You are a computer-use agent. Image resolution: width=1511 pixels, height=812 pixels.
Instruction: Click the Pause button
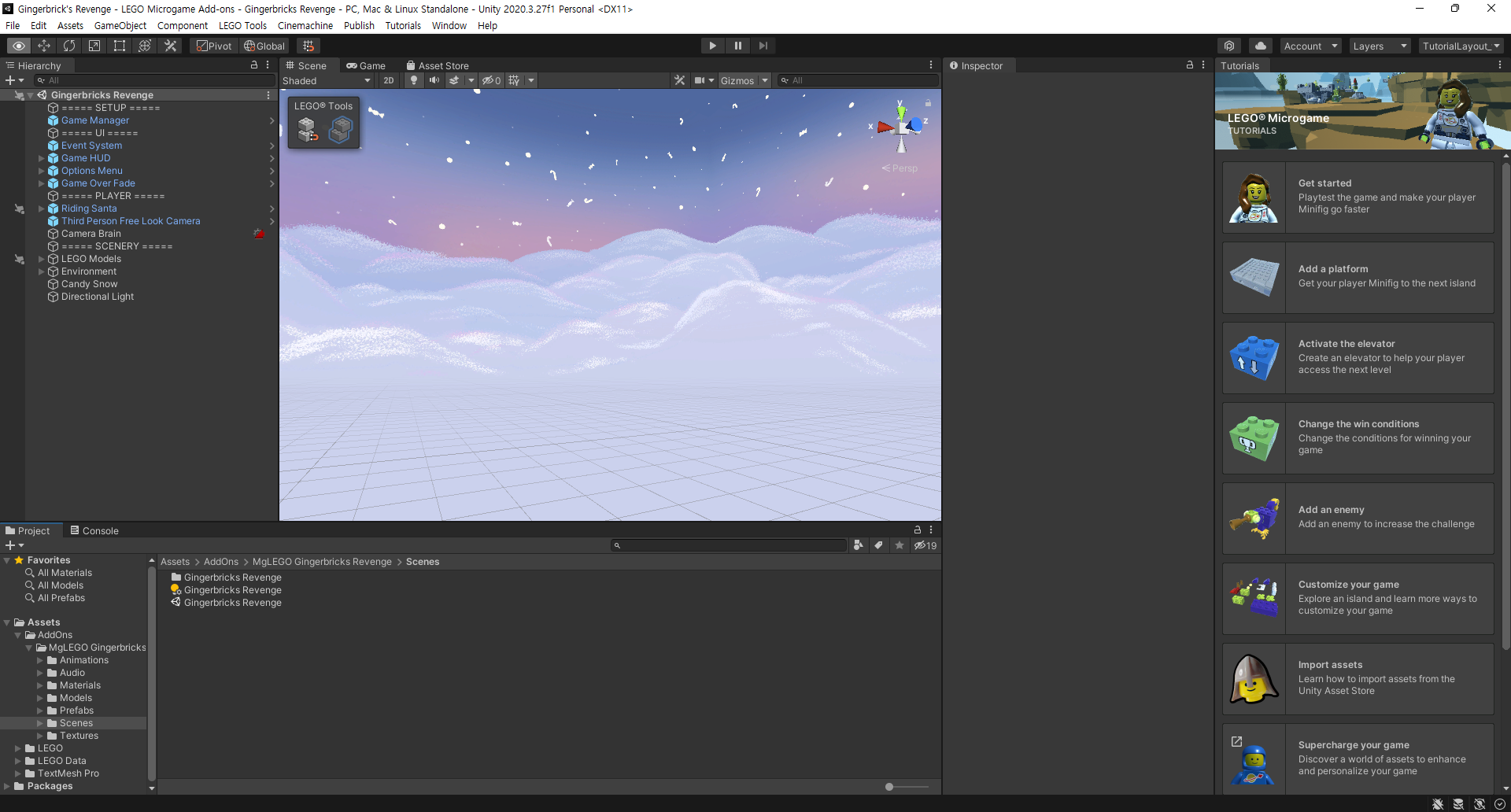pyautogui.click(x=738, y=46)
